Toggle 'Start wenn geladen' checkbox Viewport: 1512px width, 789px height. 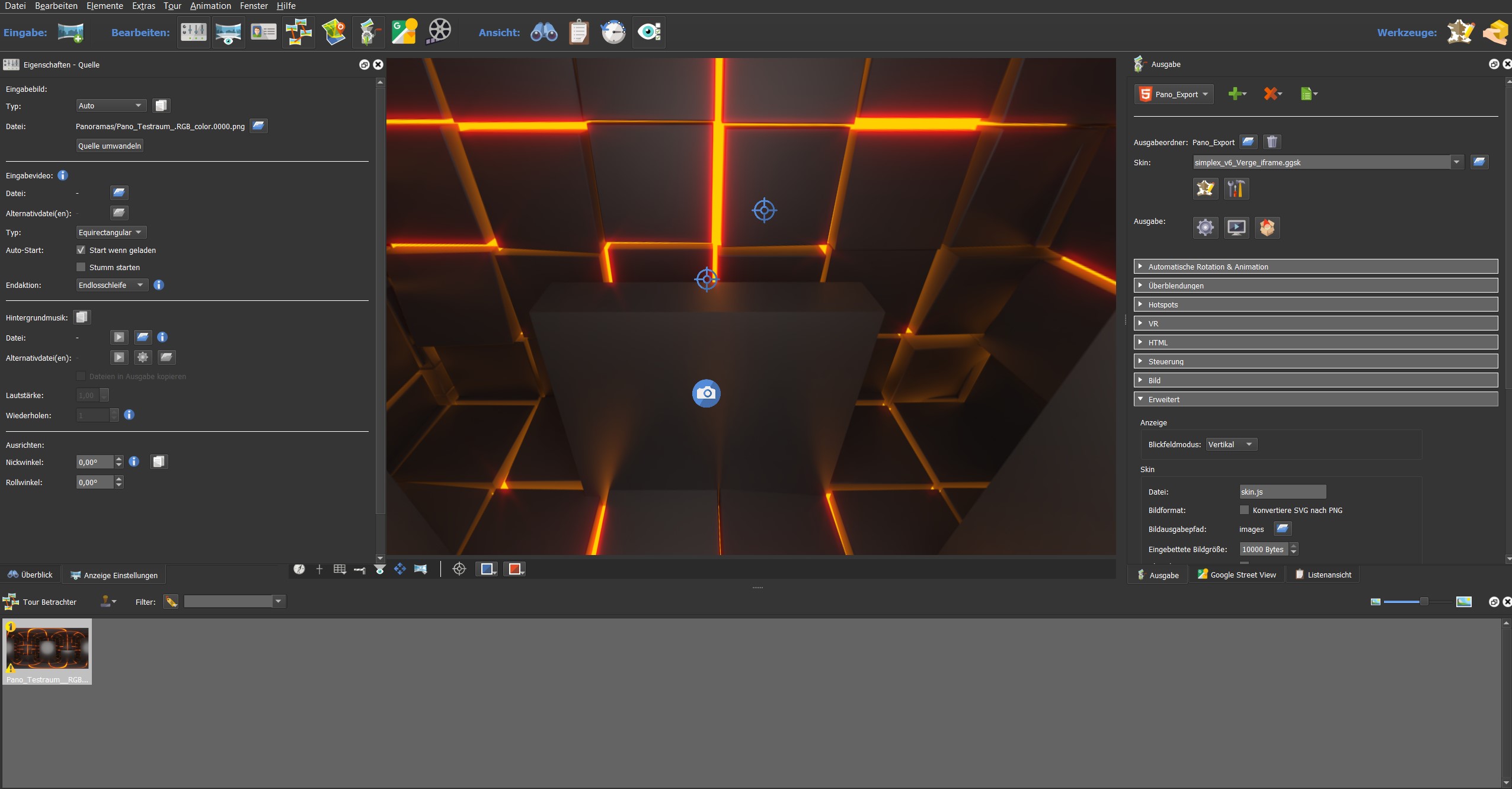(x=81, y=250)
